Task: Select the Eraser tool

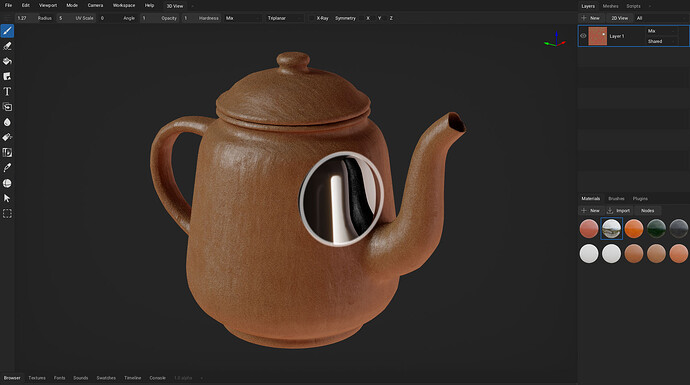Action: coord(7,46)
